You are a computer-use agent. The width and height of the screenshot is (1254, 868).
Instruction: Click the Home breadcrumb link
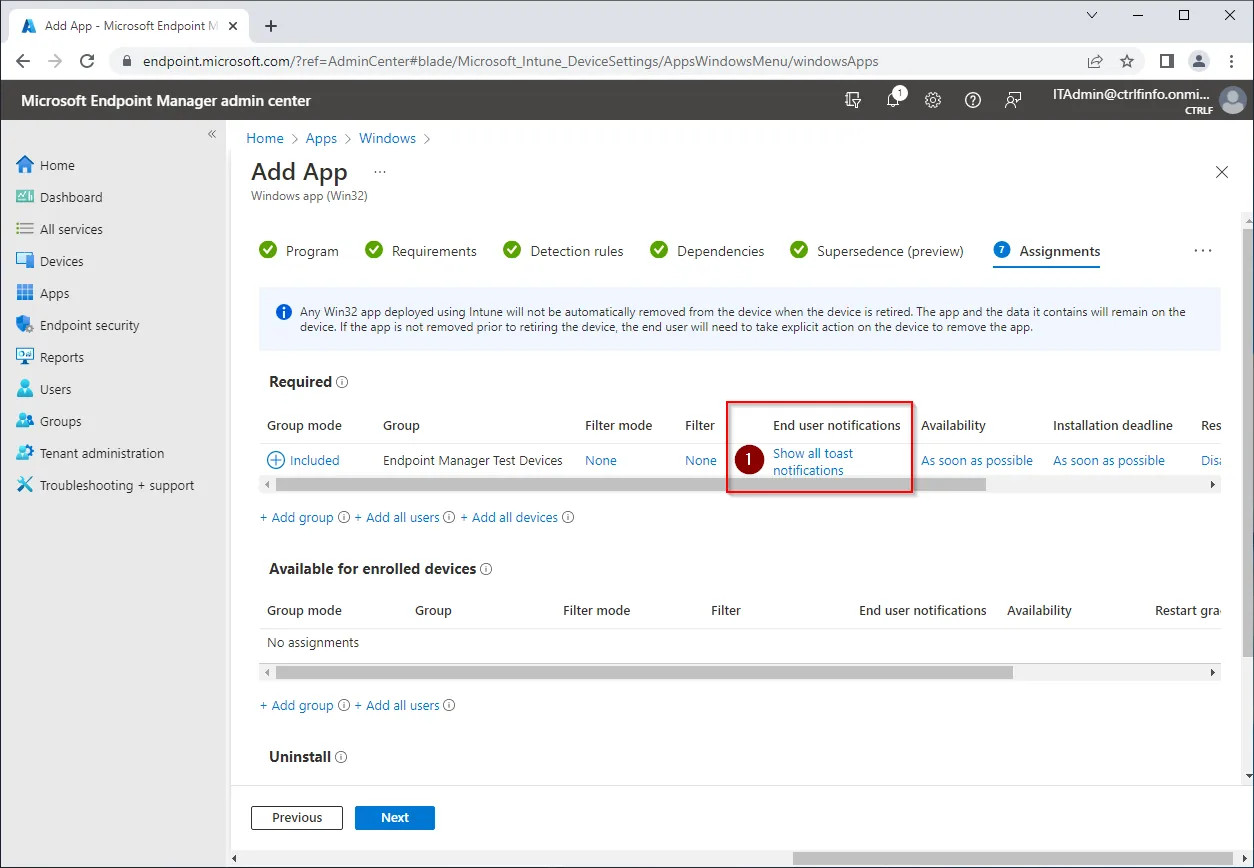(265, 139)
